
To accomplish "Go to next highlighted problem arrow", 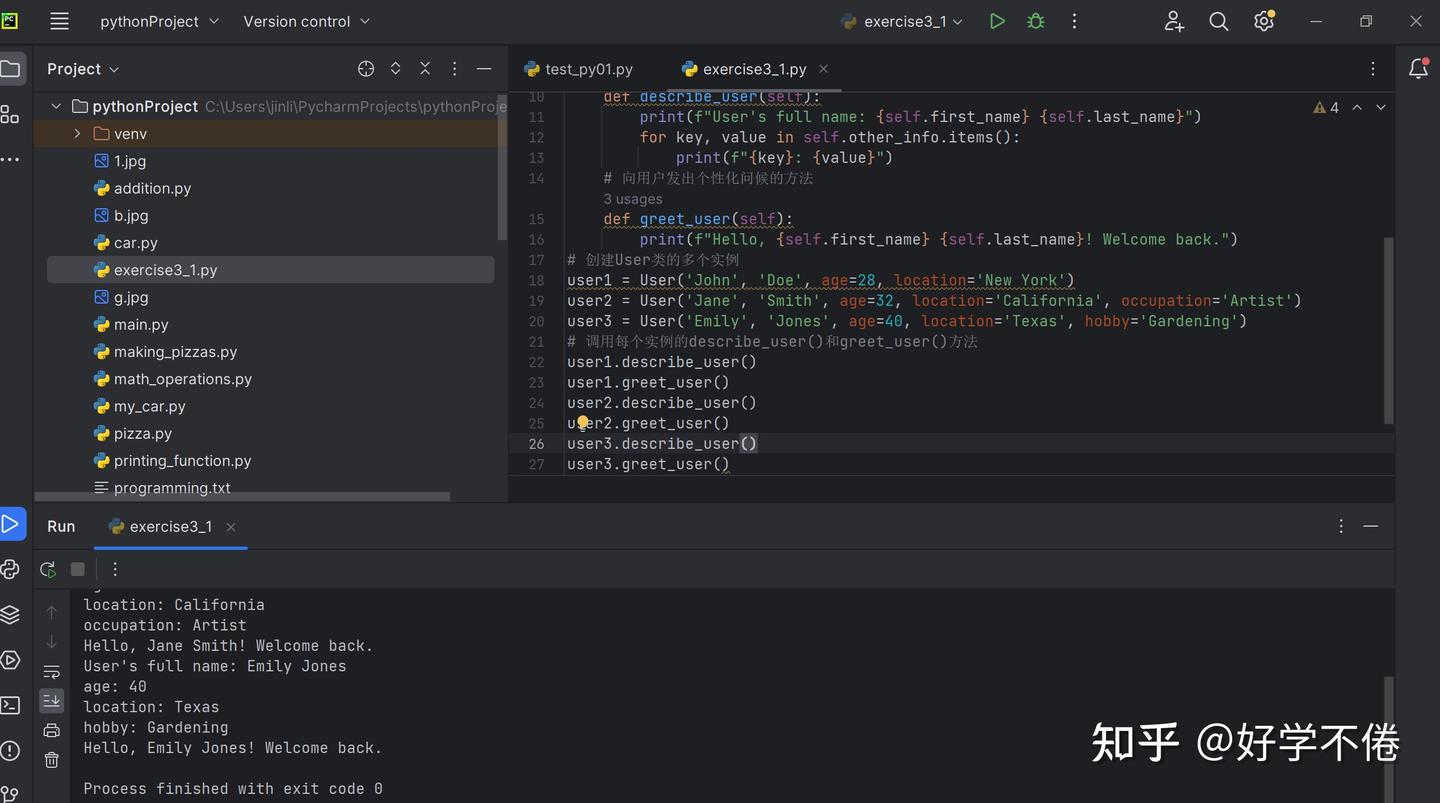I will pyautogui.click(x=1381, y=107).
